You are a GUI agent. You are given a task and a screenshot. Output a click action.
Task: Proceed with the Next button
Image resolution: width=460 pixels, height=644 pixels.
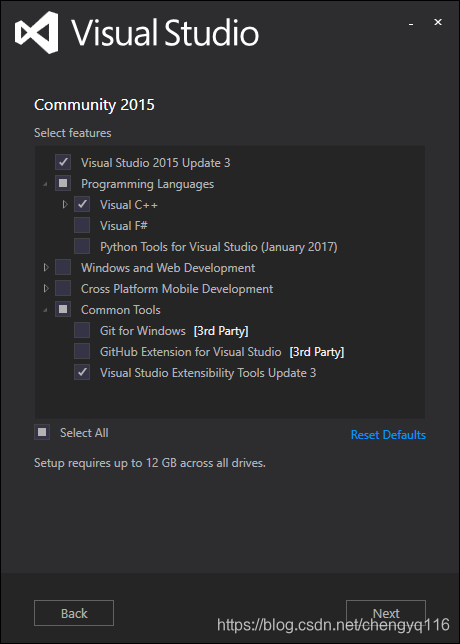pyautogui.click(x=386, y=613)
